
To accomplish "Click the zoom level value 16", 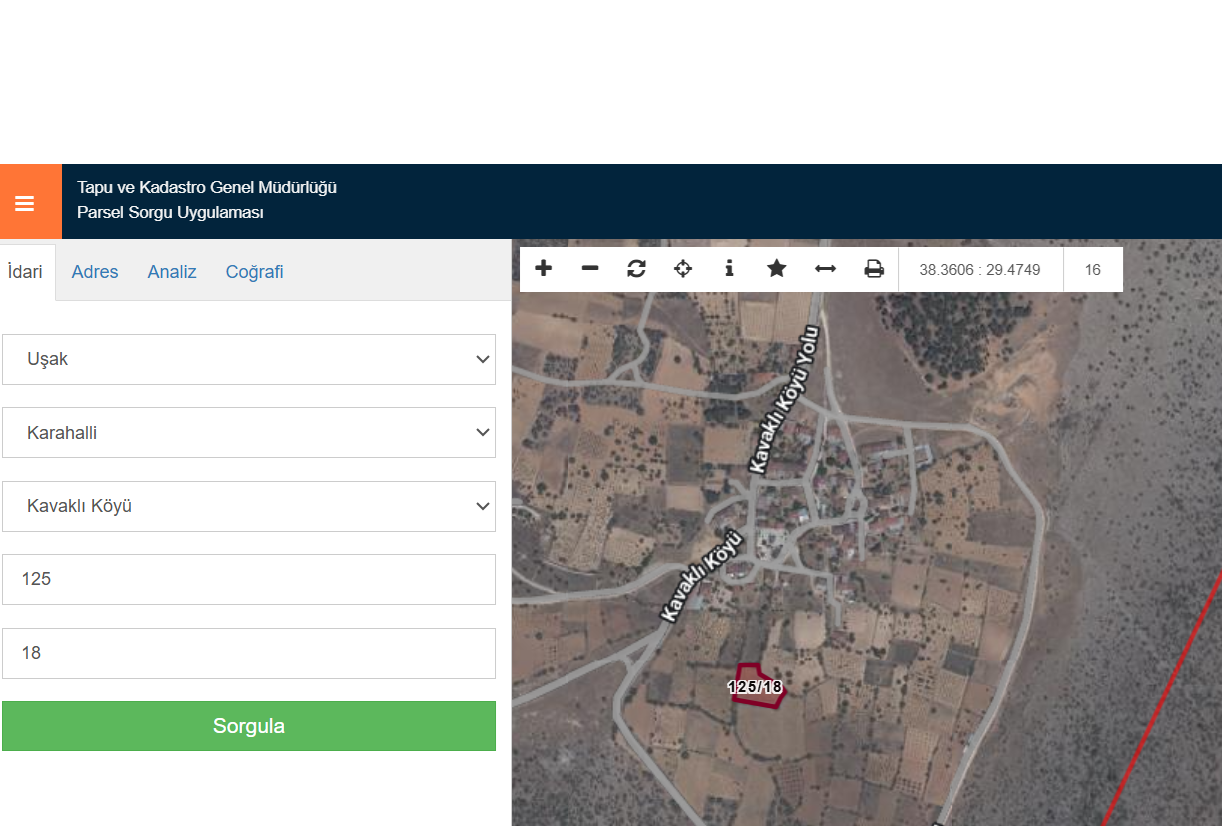I will [x=1093, y=270].
